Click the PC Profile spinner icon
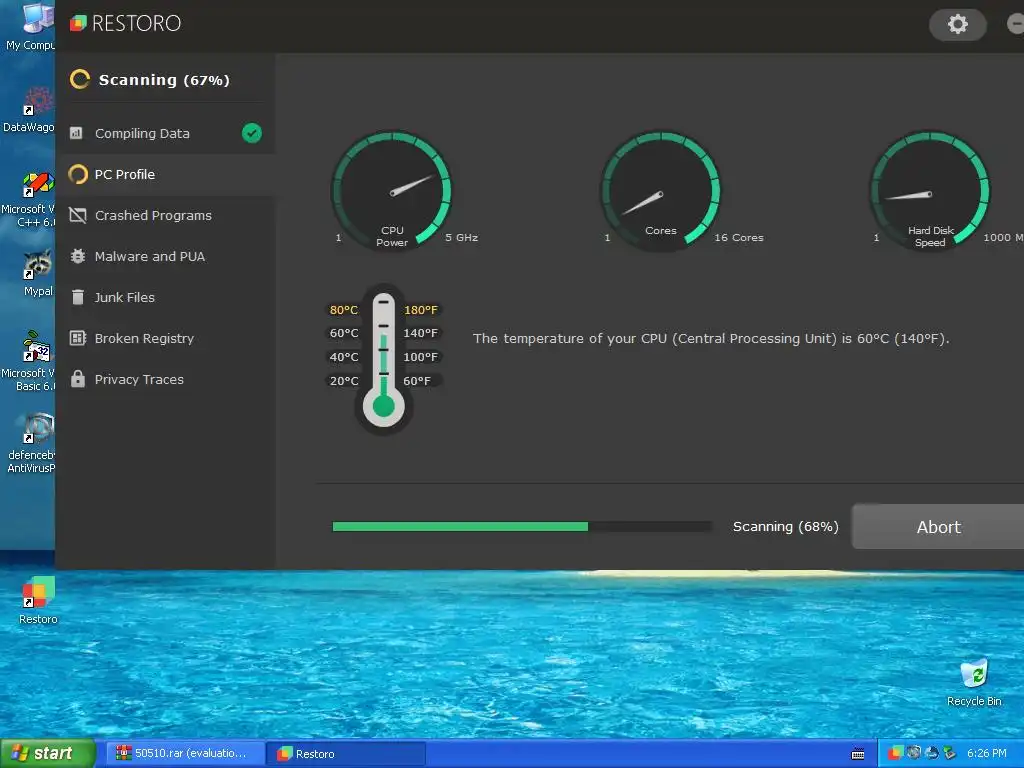This screenshot has width=1024, height=768. [x=78, y=174]
